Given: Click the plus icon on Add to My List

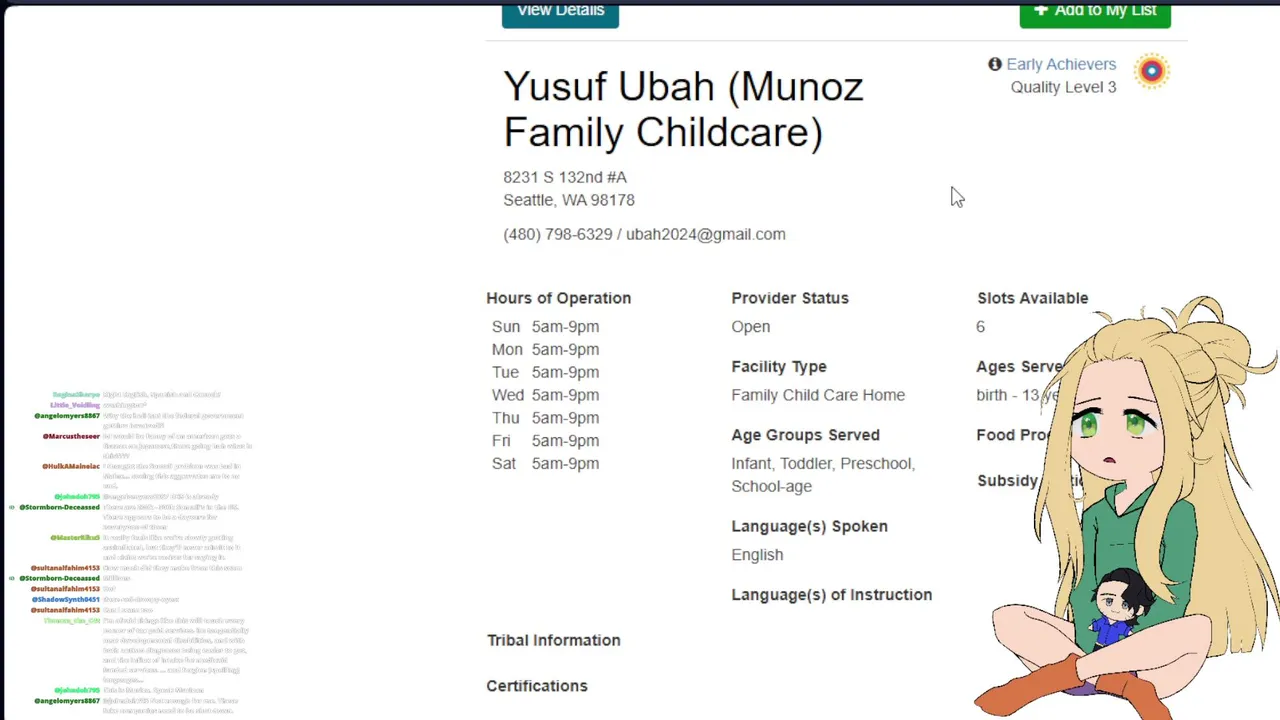Looking at the screenshot, I should coord(1041,10).
